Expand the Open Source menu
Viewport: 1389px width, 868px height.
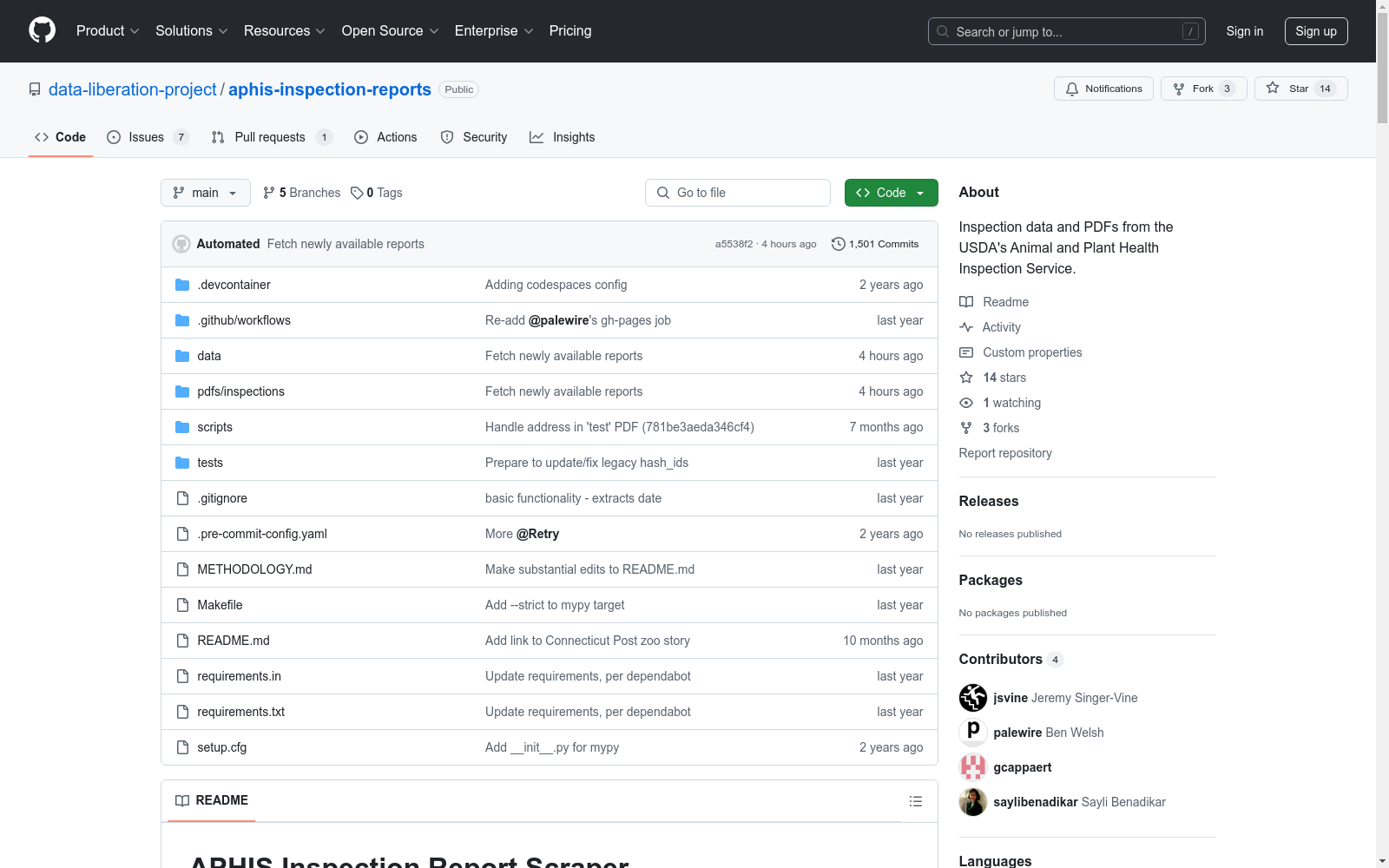pos(391,31)
